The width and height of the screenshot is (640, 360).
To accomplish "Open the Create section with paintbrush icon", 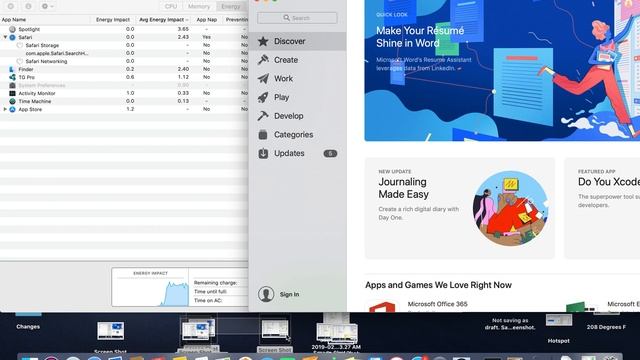I will (298, 60).
